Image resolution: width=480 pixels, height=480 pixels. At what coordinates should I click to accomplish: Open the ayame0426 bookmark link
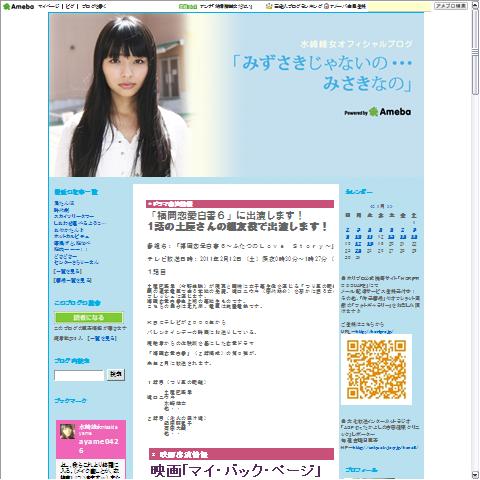[x=99, y=446]
